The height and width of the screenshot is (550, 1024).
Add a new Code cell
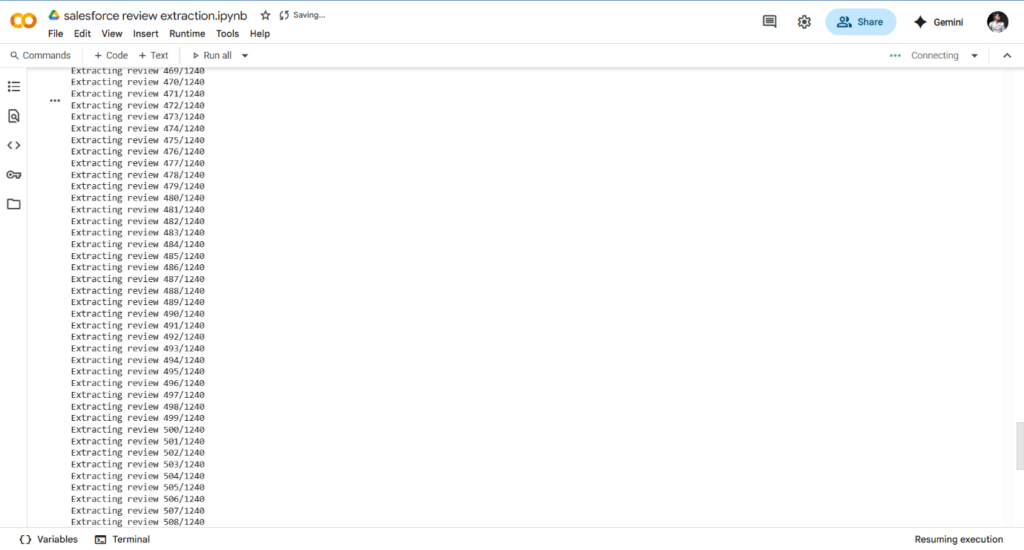(x=111, y=56)
